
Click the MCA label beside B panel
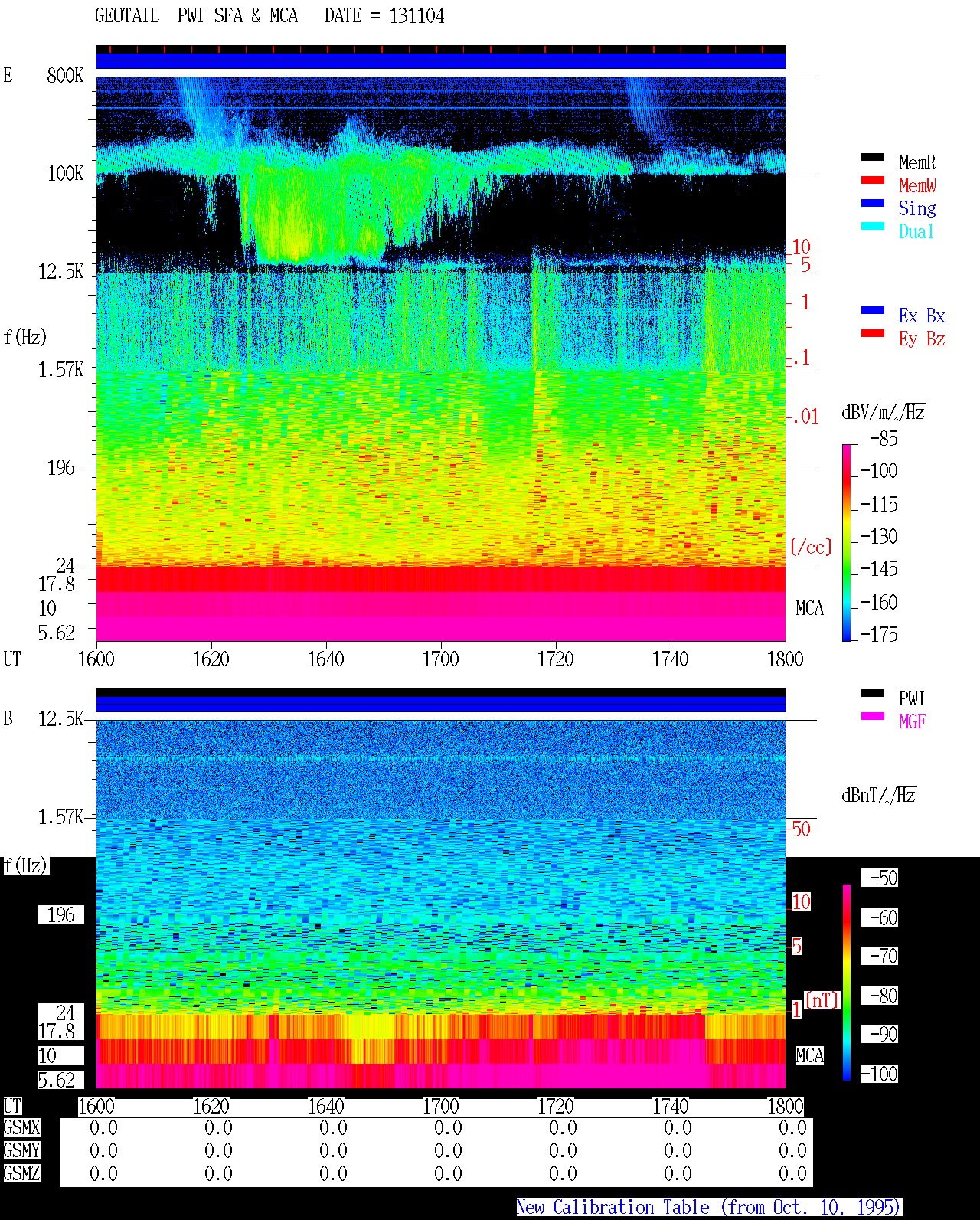(810, 1056)
